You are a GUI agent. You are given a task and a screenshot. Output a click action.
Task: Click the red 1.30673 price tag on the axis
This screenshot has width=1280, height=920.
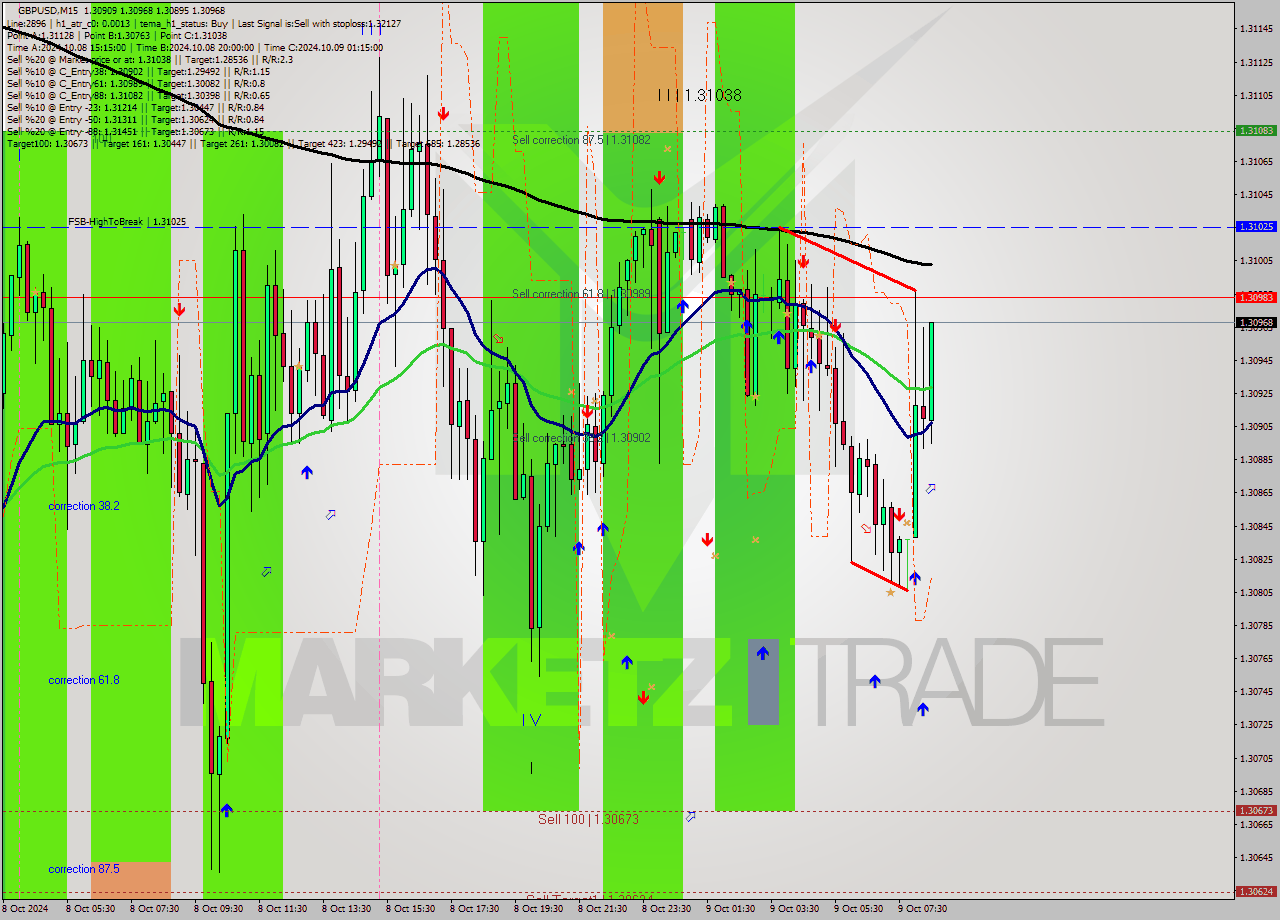[x=1256, y=811]
